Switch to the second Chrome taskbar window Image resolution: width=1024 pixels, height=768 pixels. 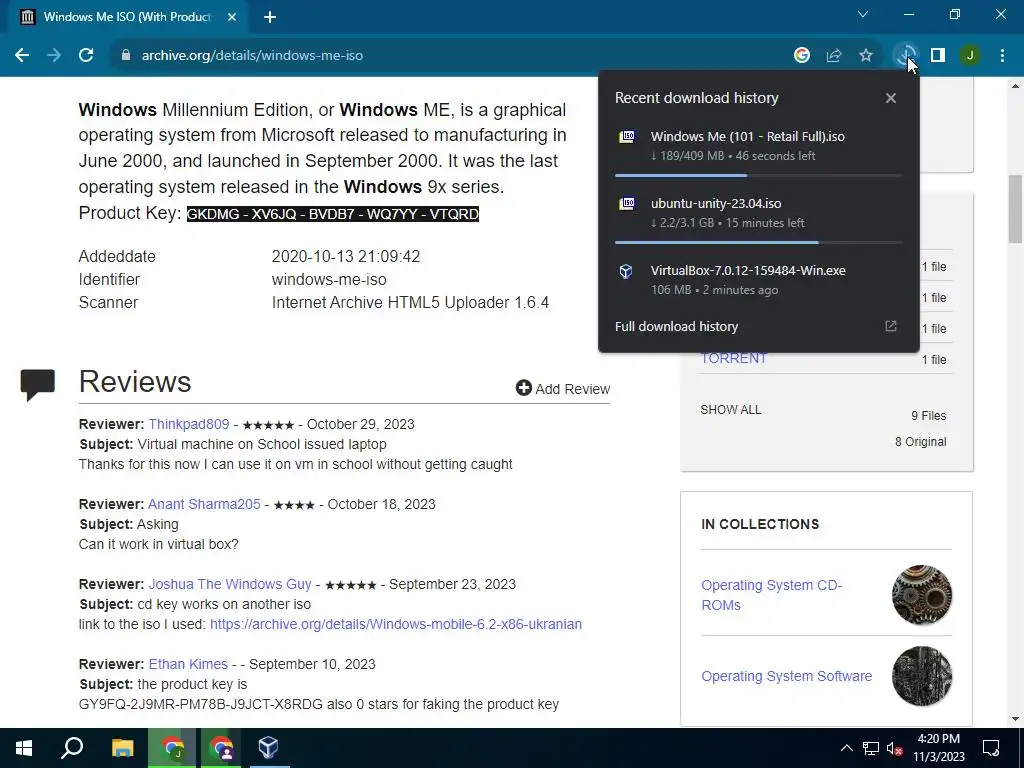pyautogui.click(x=221, y=748)
